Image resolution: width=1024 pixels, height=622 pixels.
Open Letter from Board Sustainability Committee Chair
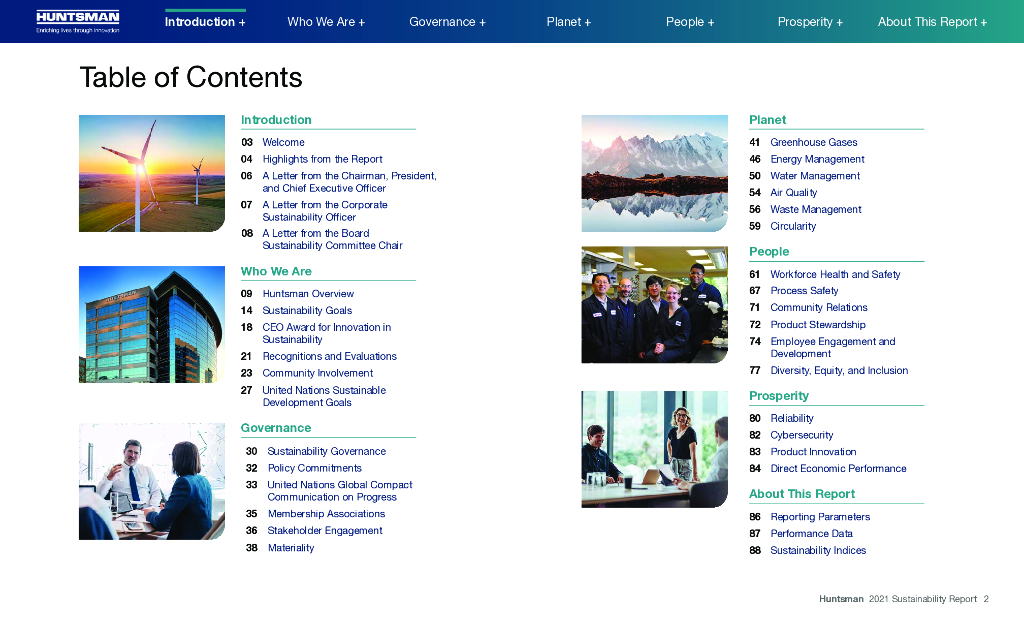(332, 239)
